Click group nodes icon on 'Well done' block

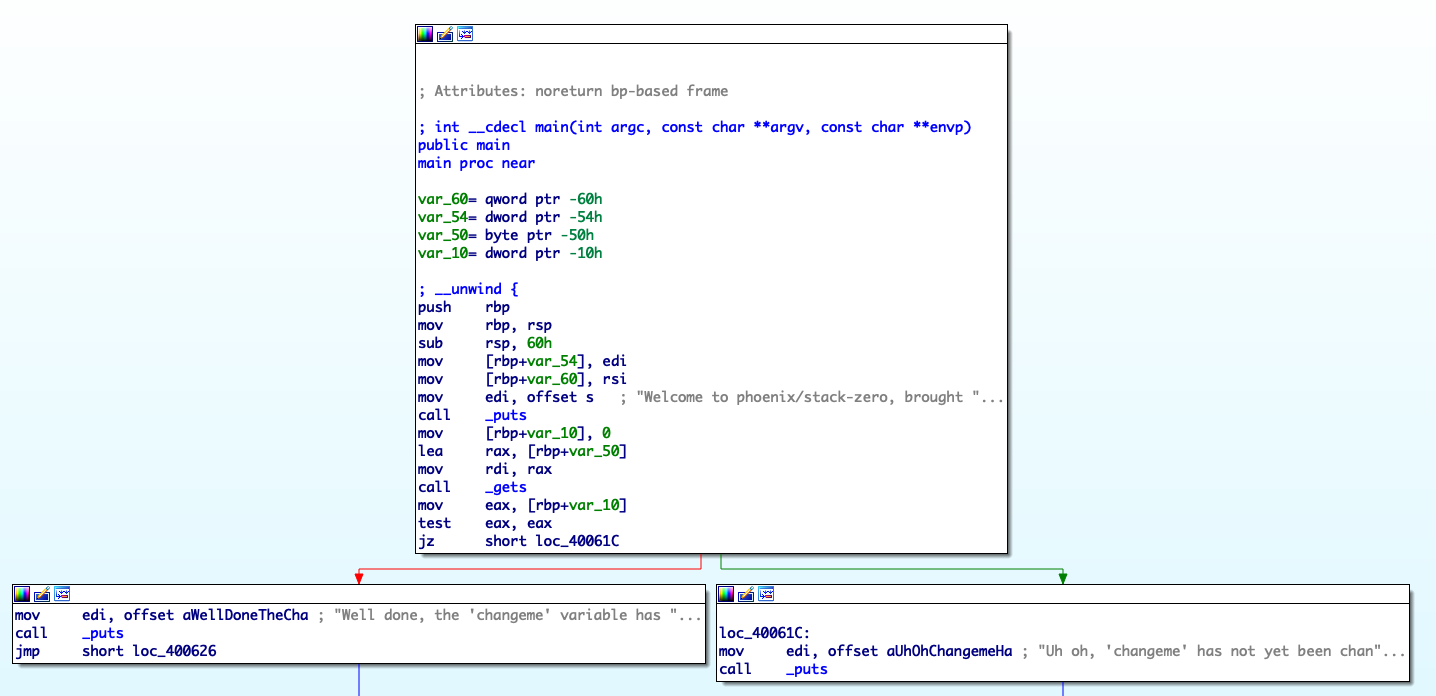62,594
